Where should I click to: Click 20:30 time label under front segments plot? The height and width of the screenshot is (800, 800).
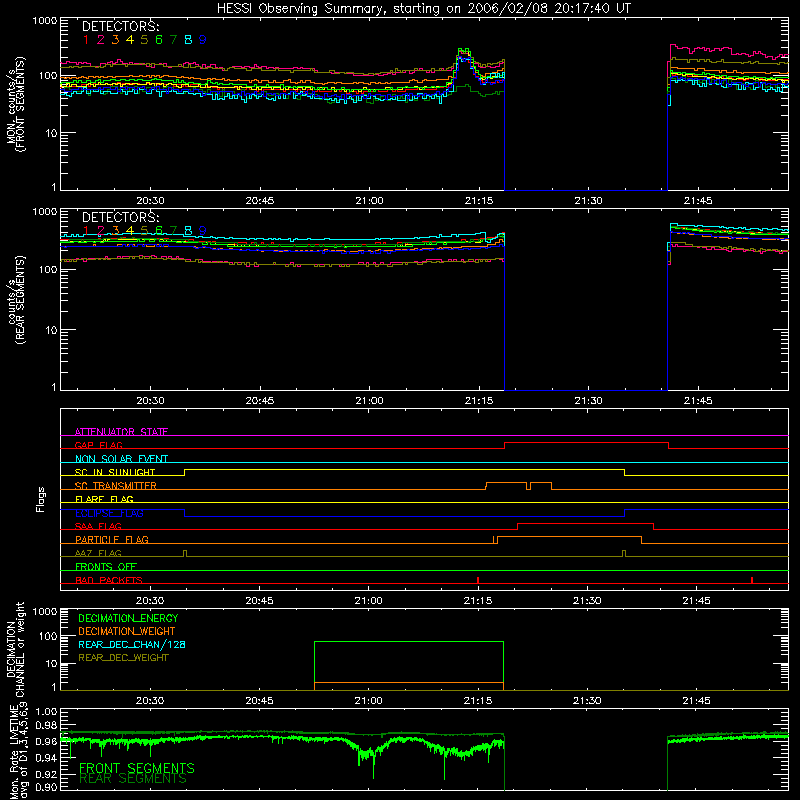151,201
